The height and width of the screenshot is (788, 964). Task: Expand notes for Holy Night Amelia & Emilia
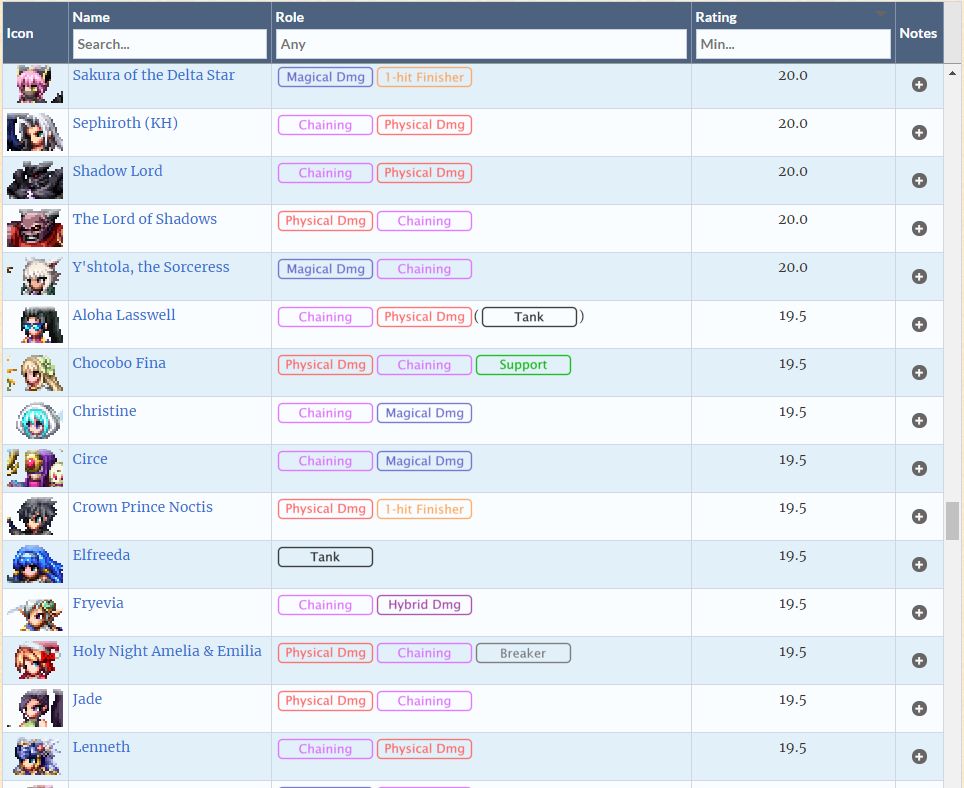click(919, 660)
